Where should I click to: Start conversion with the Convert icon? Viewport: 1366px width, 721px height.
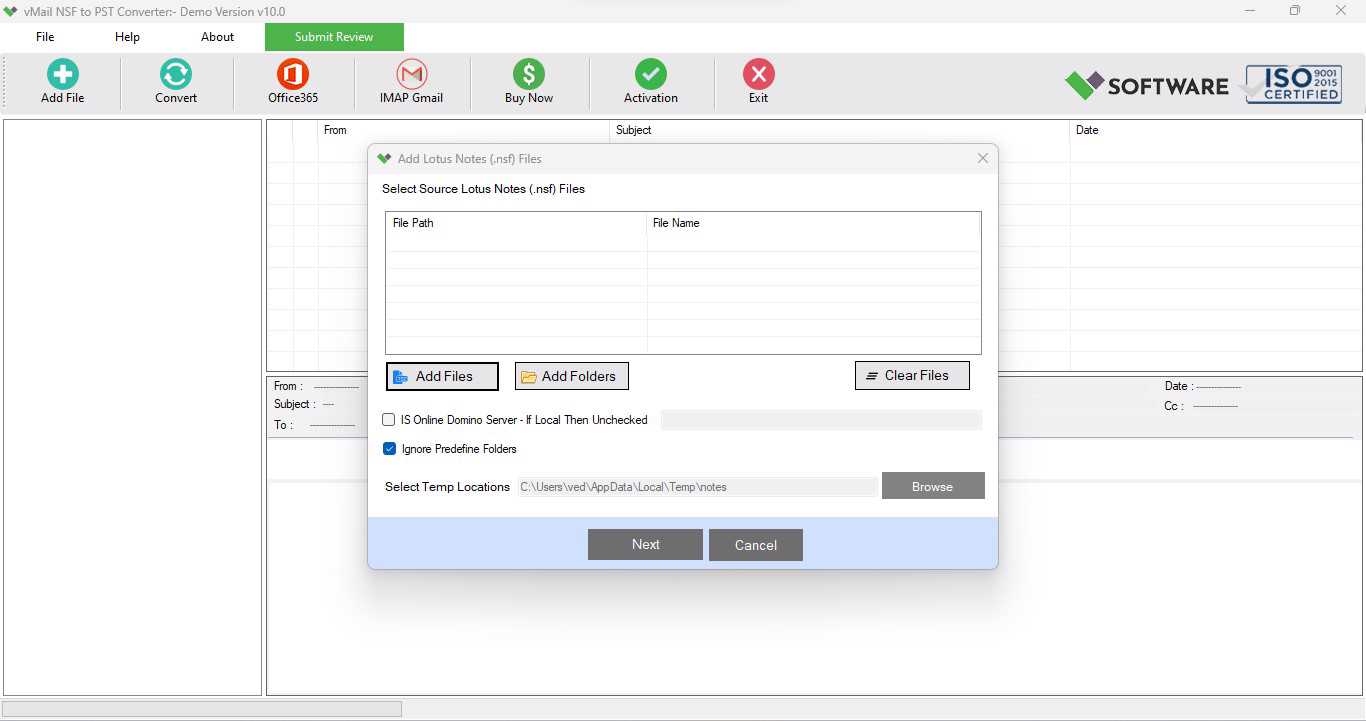[176, 74]
